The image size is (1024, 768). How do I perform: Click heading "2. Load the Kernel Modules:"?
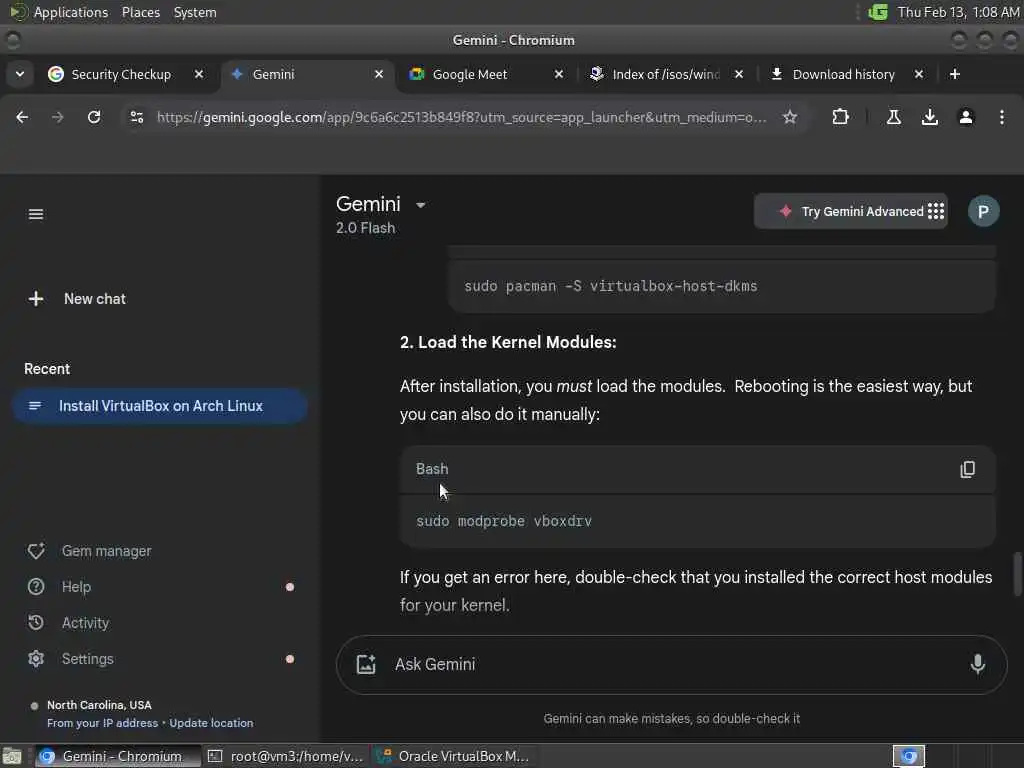(x=508, y=342)
